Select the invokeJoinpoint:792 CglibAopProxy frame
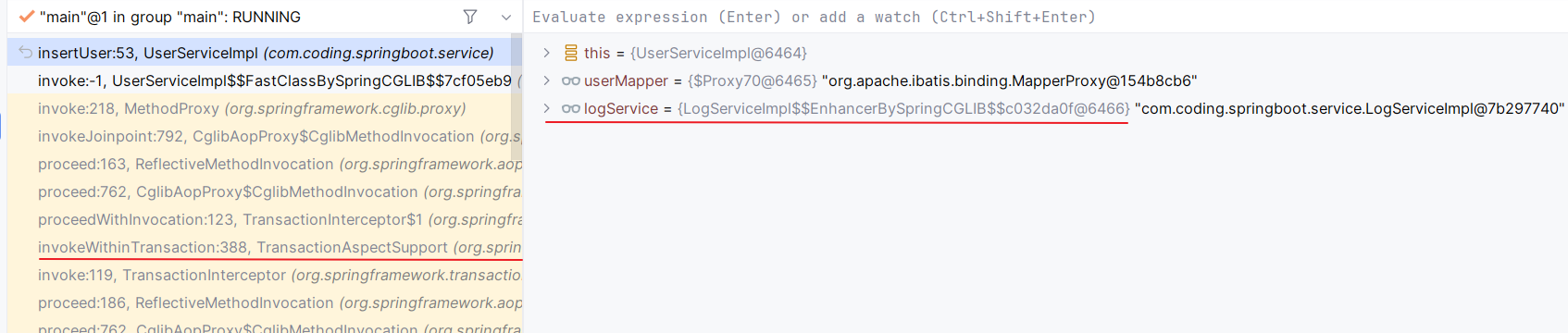 click(x=265, y=136)
